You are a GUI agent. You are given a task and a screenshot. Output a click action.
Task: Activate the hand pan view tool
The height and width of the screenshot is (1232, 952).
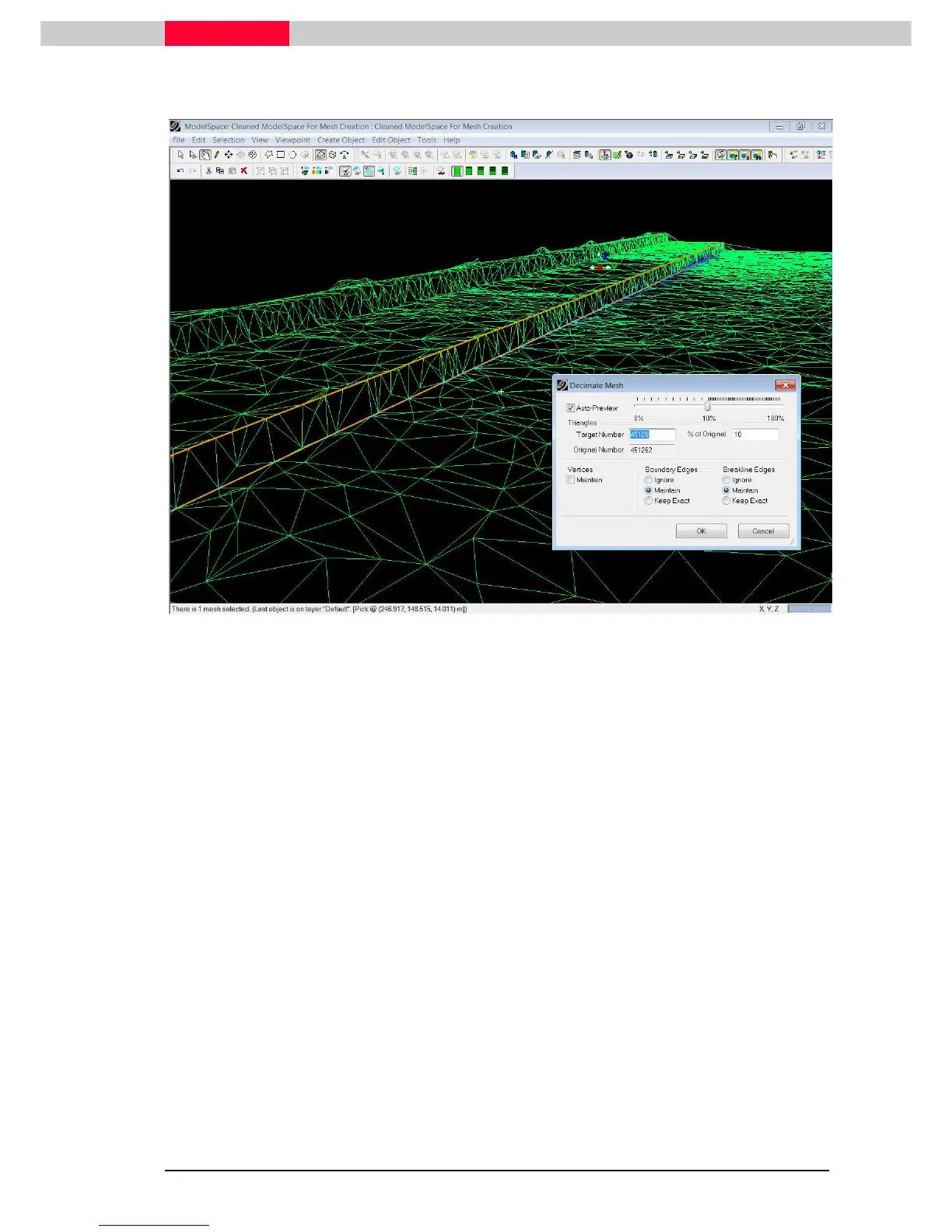click(x=205, y=155)
